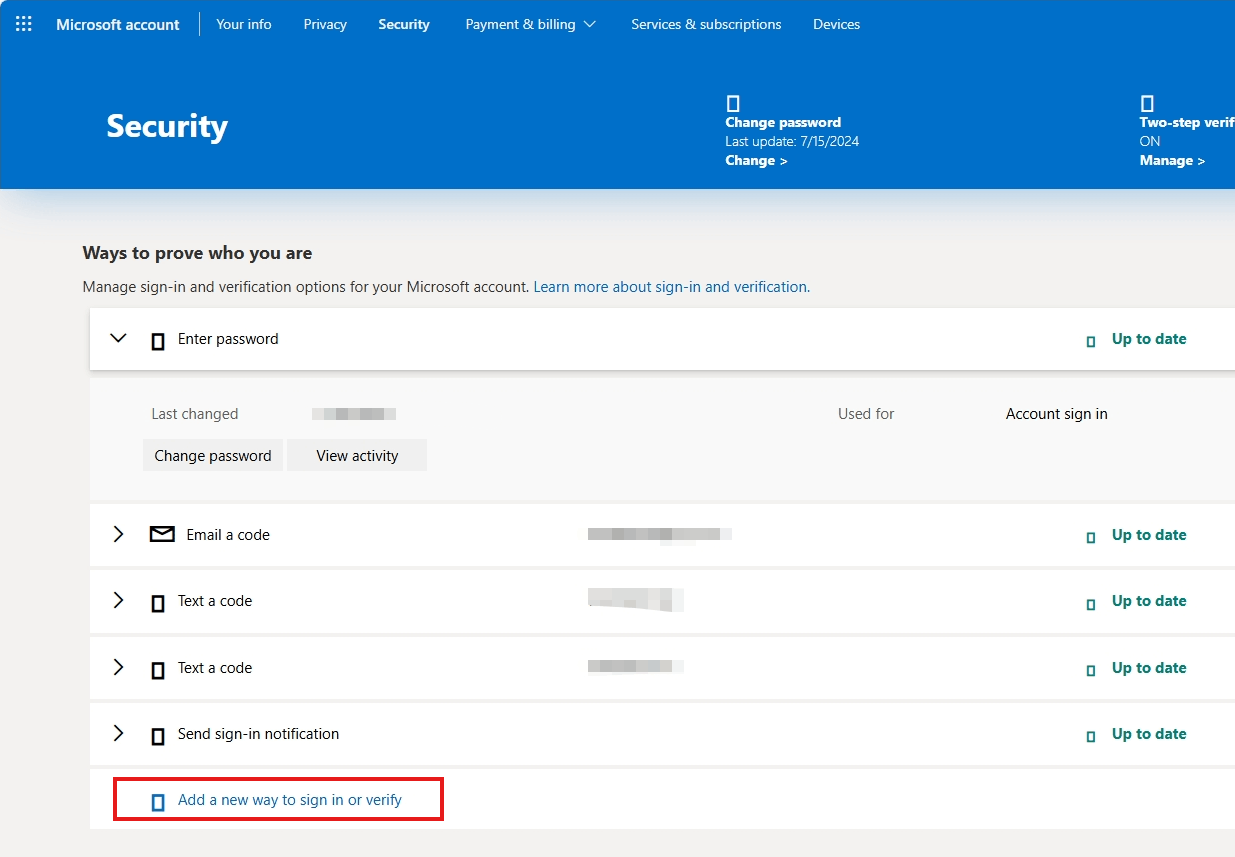Click Up to date status for Enter password

(1149, 339)
